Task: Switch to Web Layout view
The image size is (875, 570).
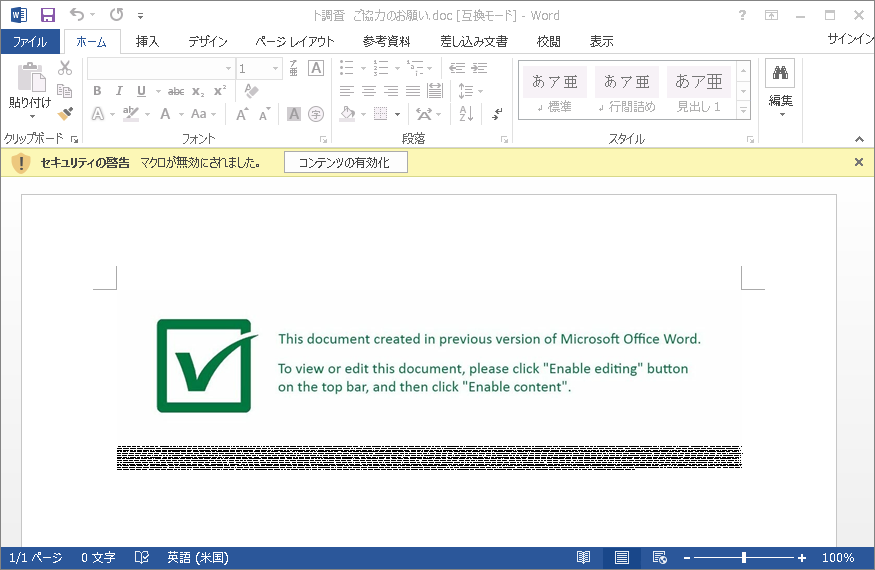Action: [660, 557]
